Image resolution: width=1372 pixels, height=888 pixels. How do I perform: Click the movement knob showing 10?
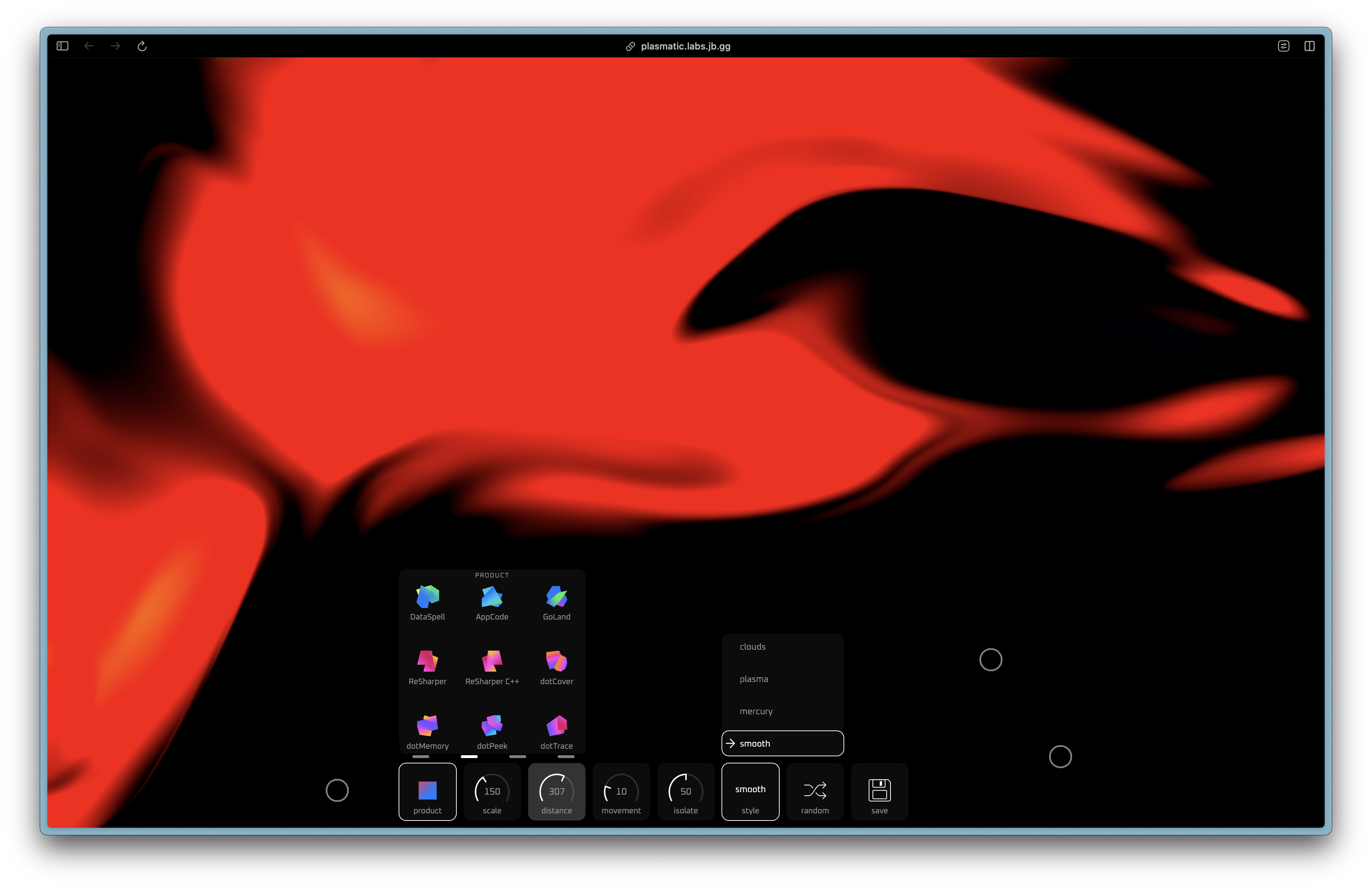(x=621, y=792)
